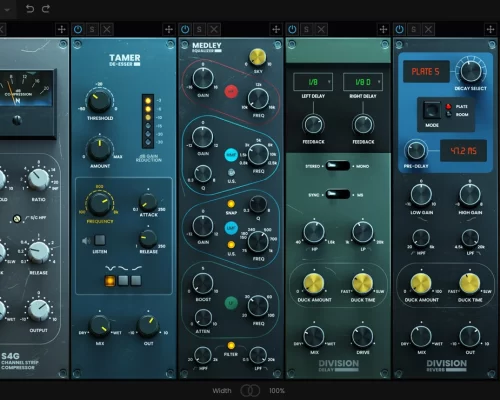Screen dimensions: 500x400
Task: Click the Low Gain knob on Division Reverb
Action: pyautogui.click(x=421, y=195)
